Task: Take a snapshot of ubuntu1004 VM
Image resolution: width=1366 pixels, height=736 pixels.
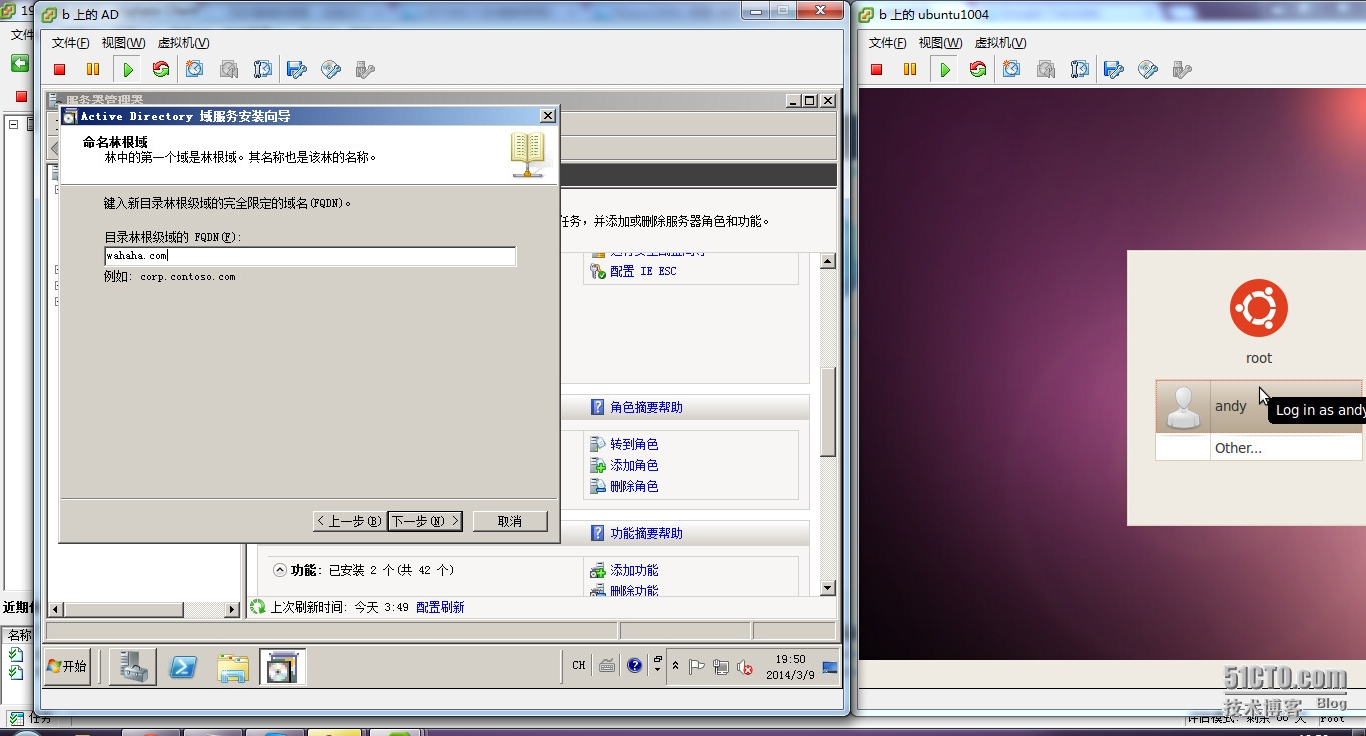Action: (x=1012, y=69)
